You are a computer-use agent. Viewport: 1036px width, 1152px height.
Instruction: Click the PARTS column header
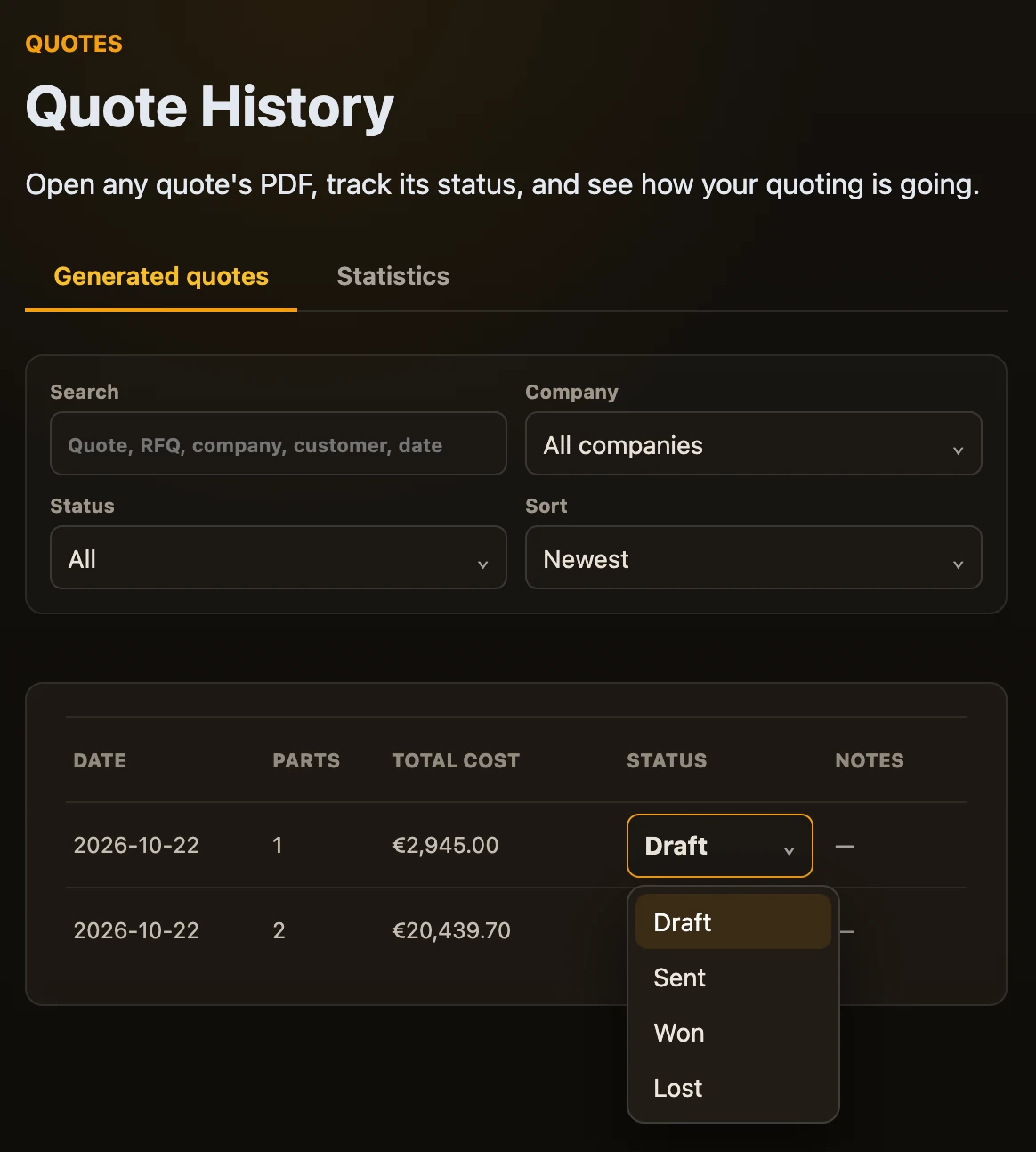pyautogui.click(x=306, y=760)
